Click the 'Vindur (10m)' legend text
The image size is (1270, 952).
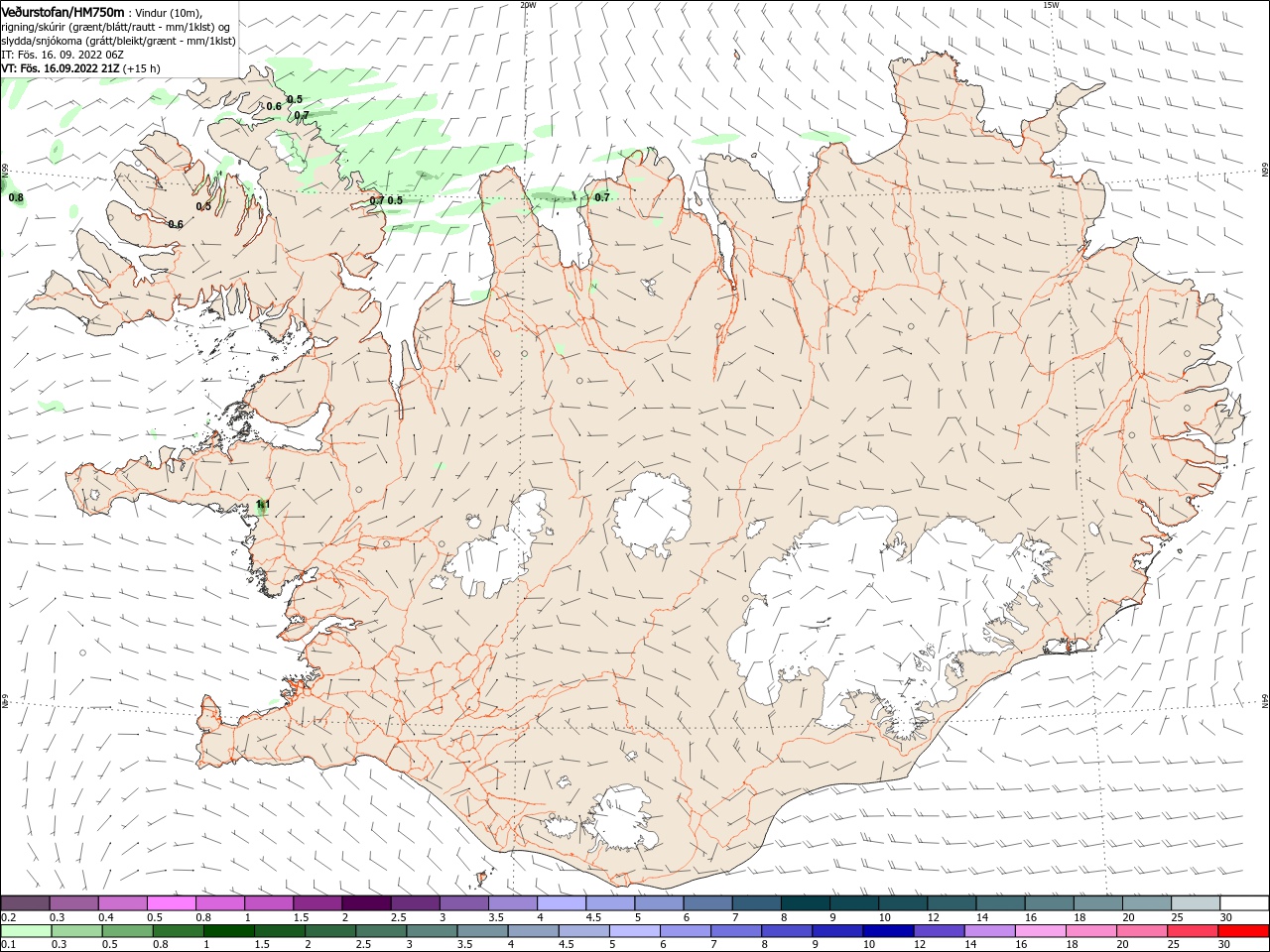click(167, 13)
